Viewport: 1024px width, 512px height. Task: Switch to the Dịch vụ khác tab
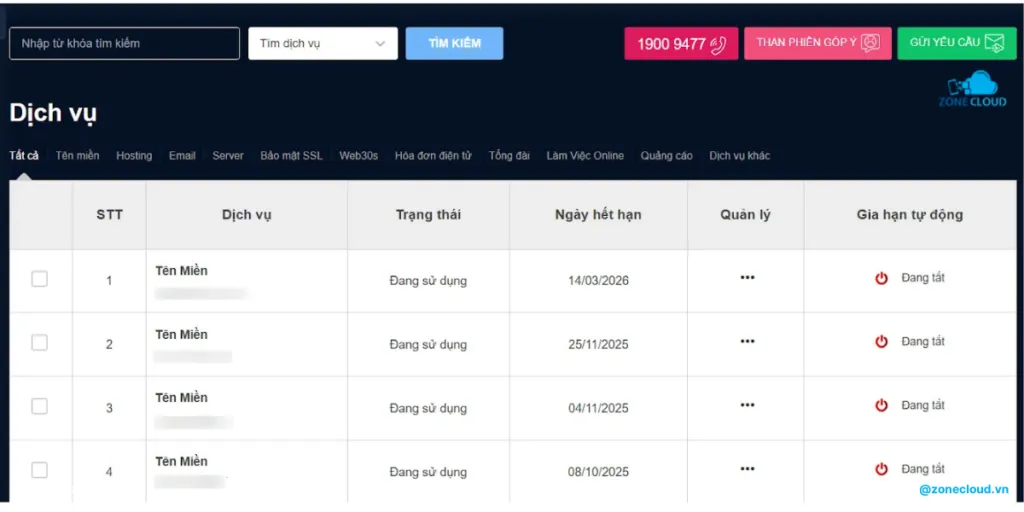tap(740, 155)
